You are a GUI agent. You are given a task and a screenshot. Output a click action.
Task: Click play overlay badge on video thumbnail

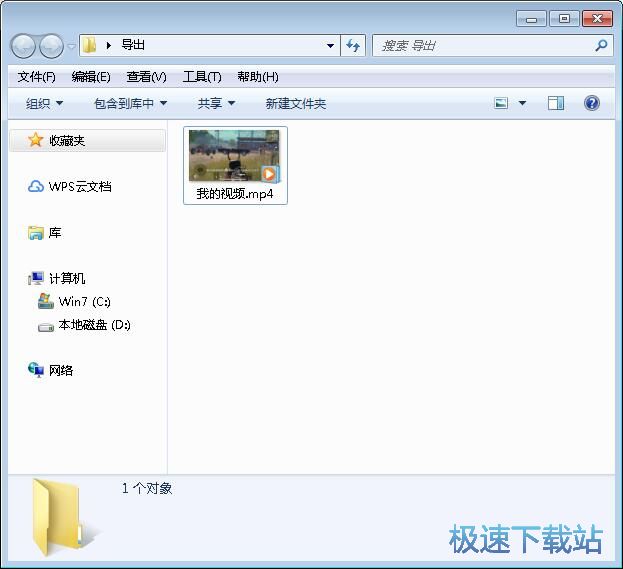coord(270,174)
